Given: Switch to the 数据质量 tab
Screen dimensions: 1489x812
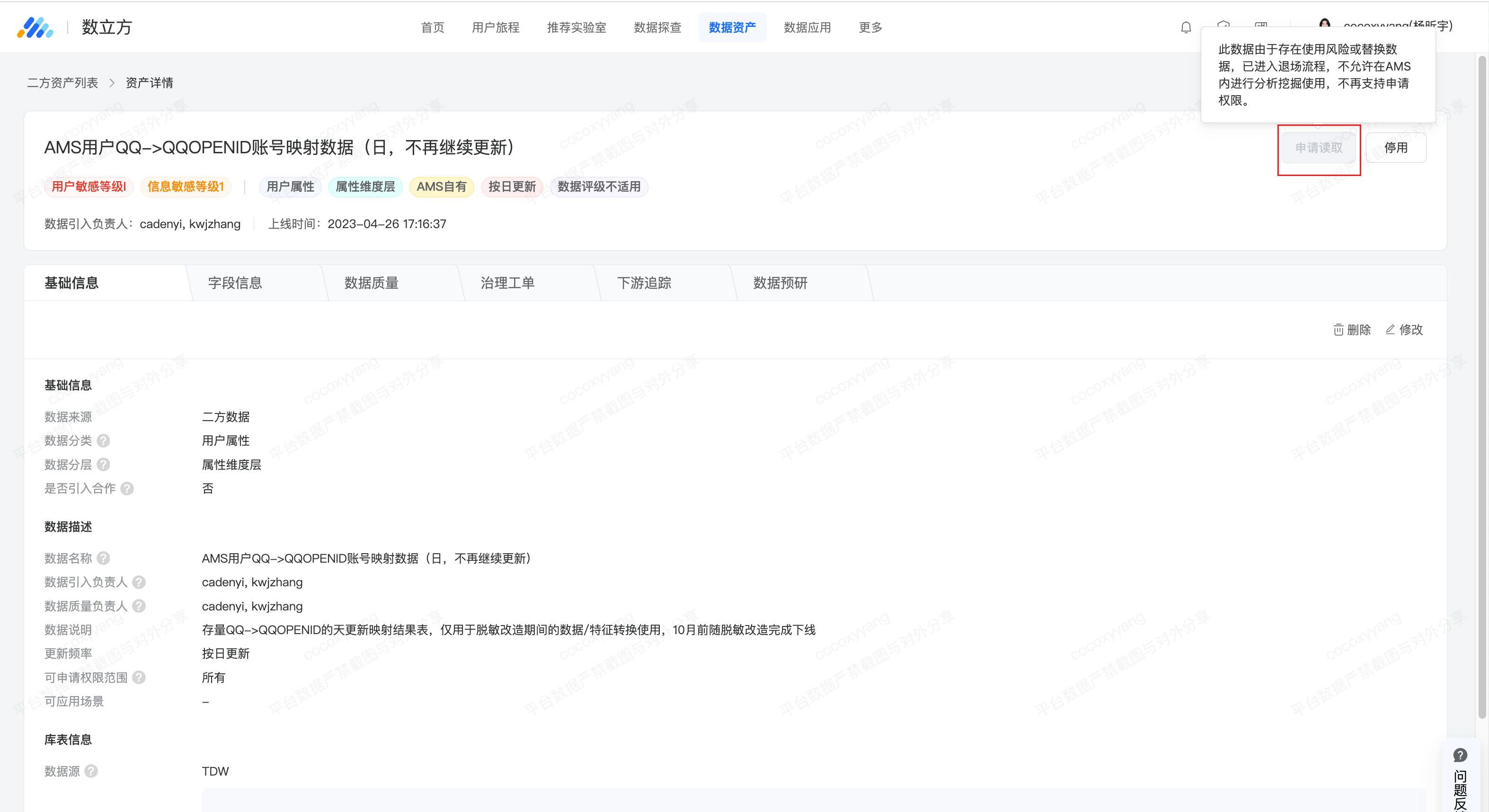Looking at the screenshot, I should pyautogui.click(x=371, y=282).
